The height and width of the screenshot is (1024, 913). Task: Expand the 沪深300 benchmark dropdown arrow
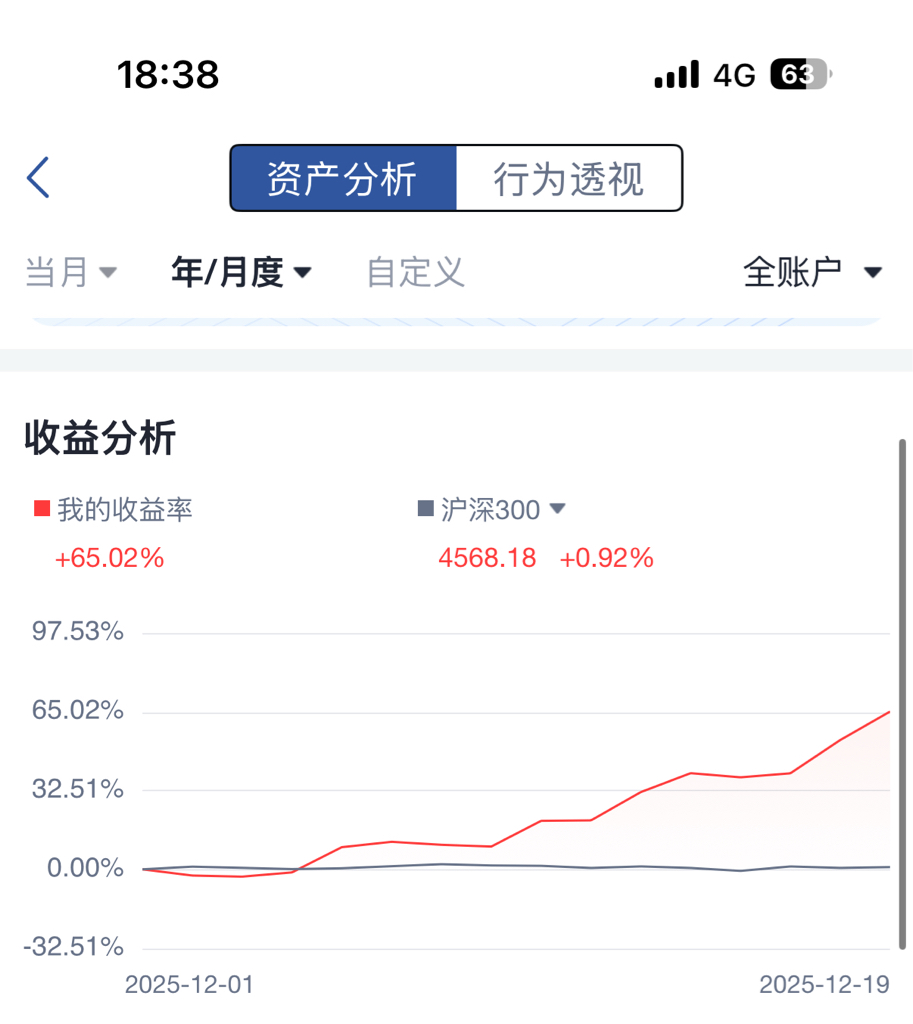(558, 509)
